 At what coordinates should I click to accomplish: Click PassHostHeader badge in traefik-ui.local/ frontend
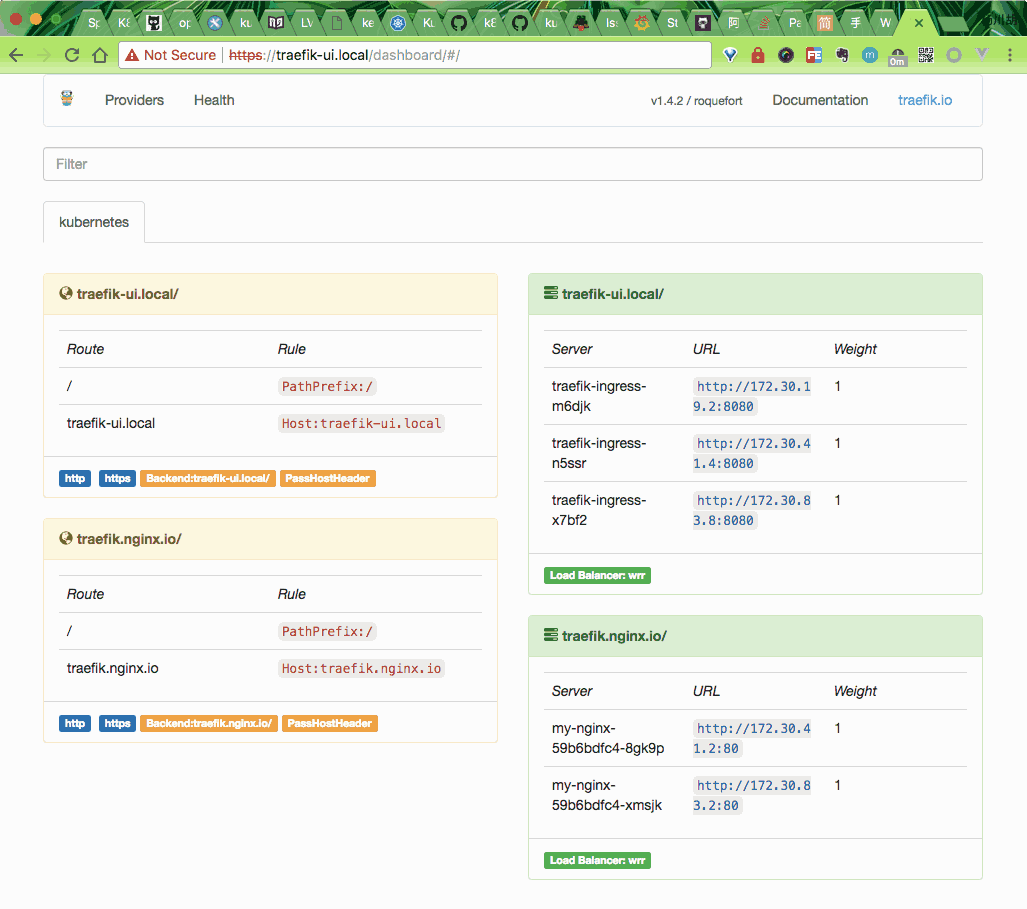(327, 478)
